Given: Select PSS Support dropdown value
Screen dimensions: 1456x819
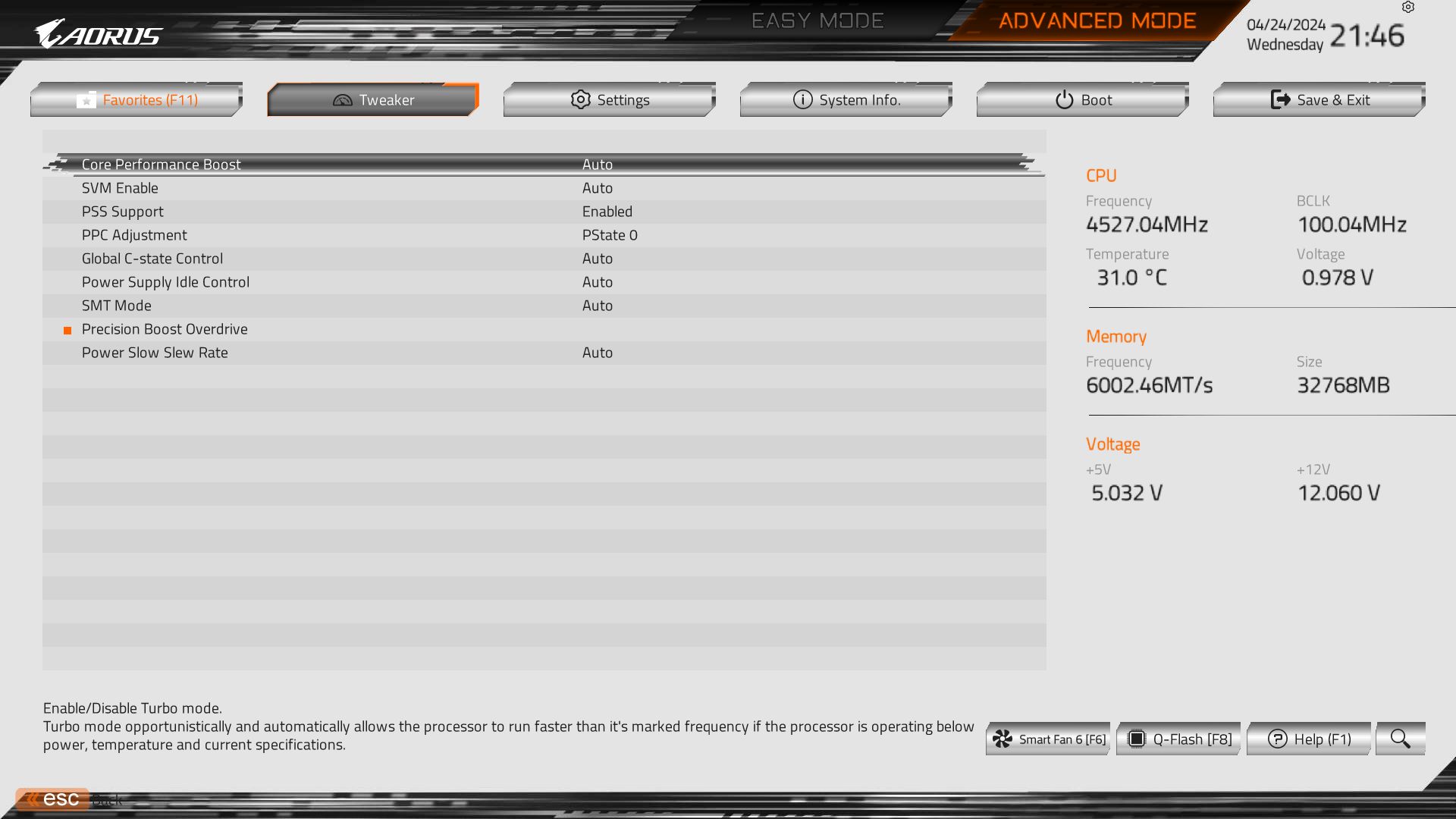Looking at the screenshot, I should [608, 211].
